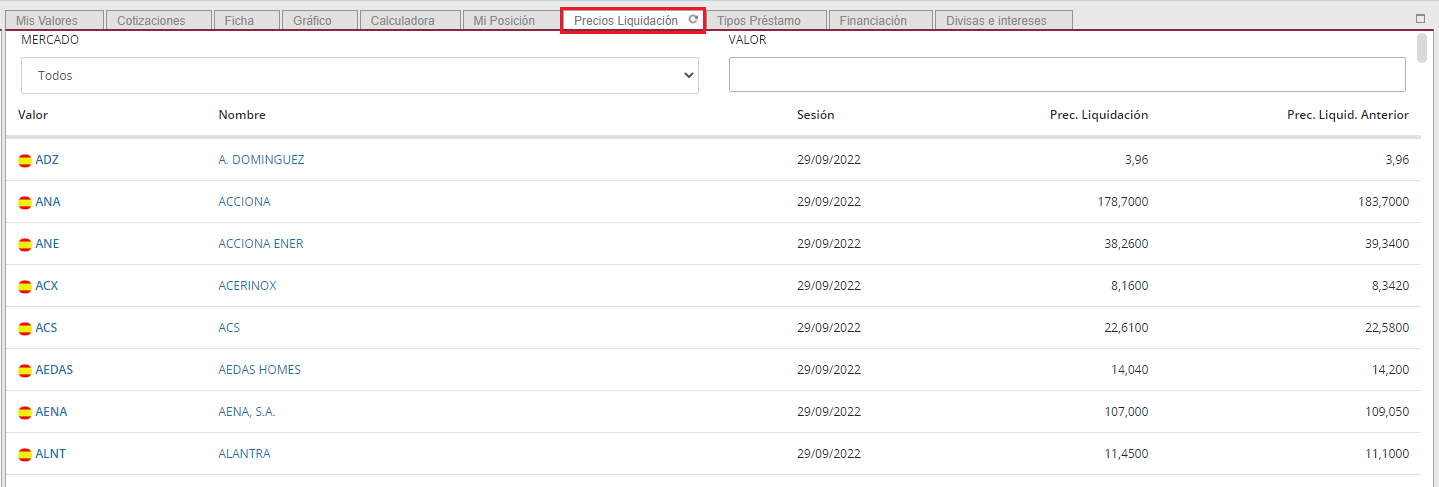This screenshot has height=487, width=1439.
Task: Select the 11,1000 previous price cell
Action: coord(1387,454)
